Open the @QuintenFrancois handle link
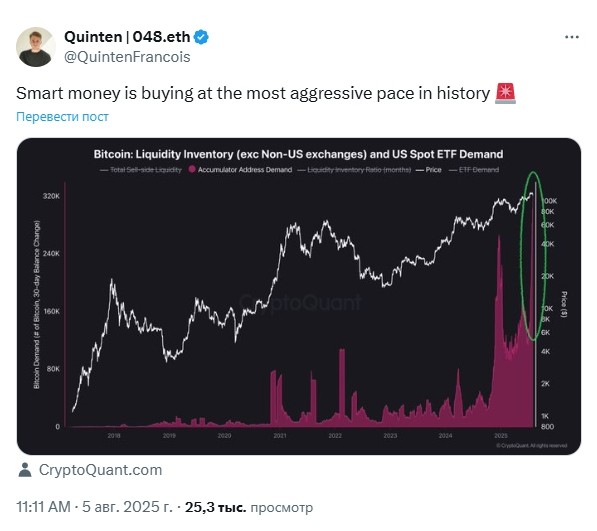Image resolution: width=597 pixels, height=531 pixels. point(127,57)
